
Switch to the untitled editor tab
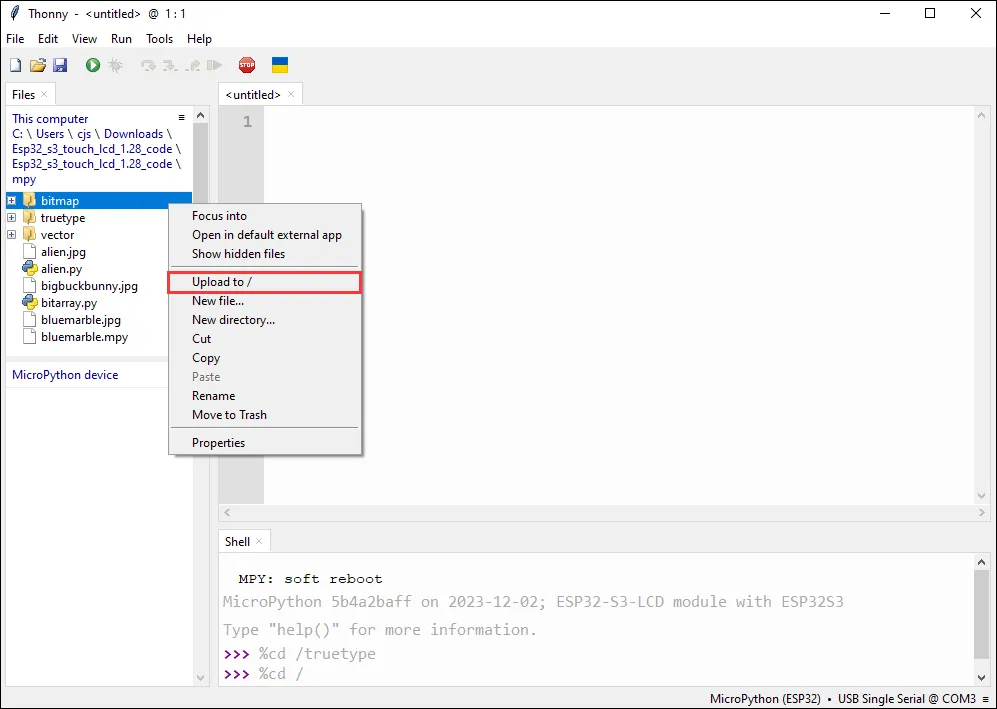253,95
